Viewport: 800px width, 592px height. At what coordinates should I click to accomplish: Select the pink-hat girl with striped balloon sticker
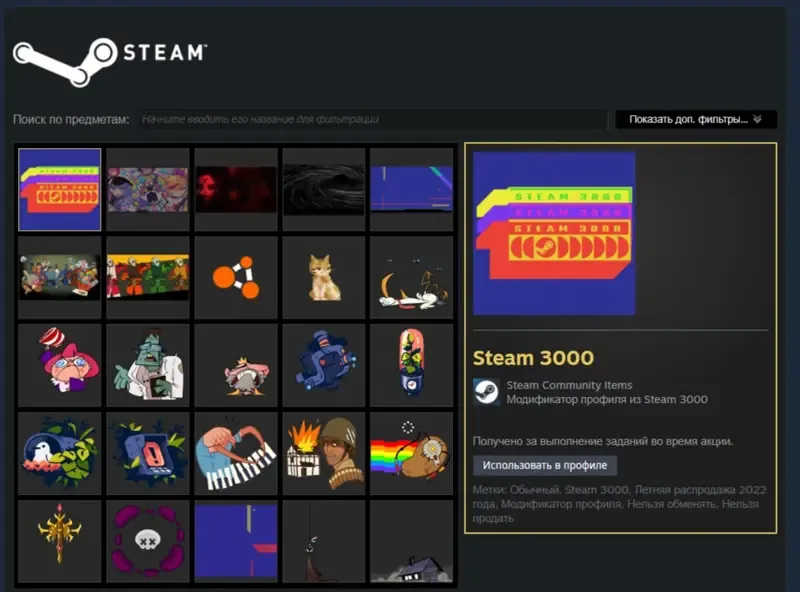pyautogui.click(x=60, y=365)
